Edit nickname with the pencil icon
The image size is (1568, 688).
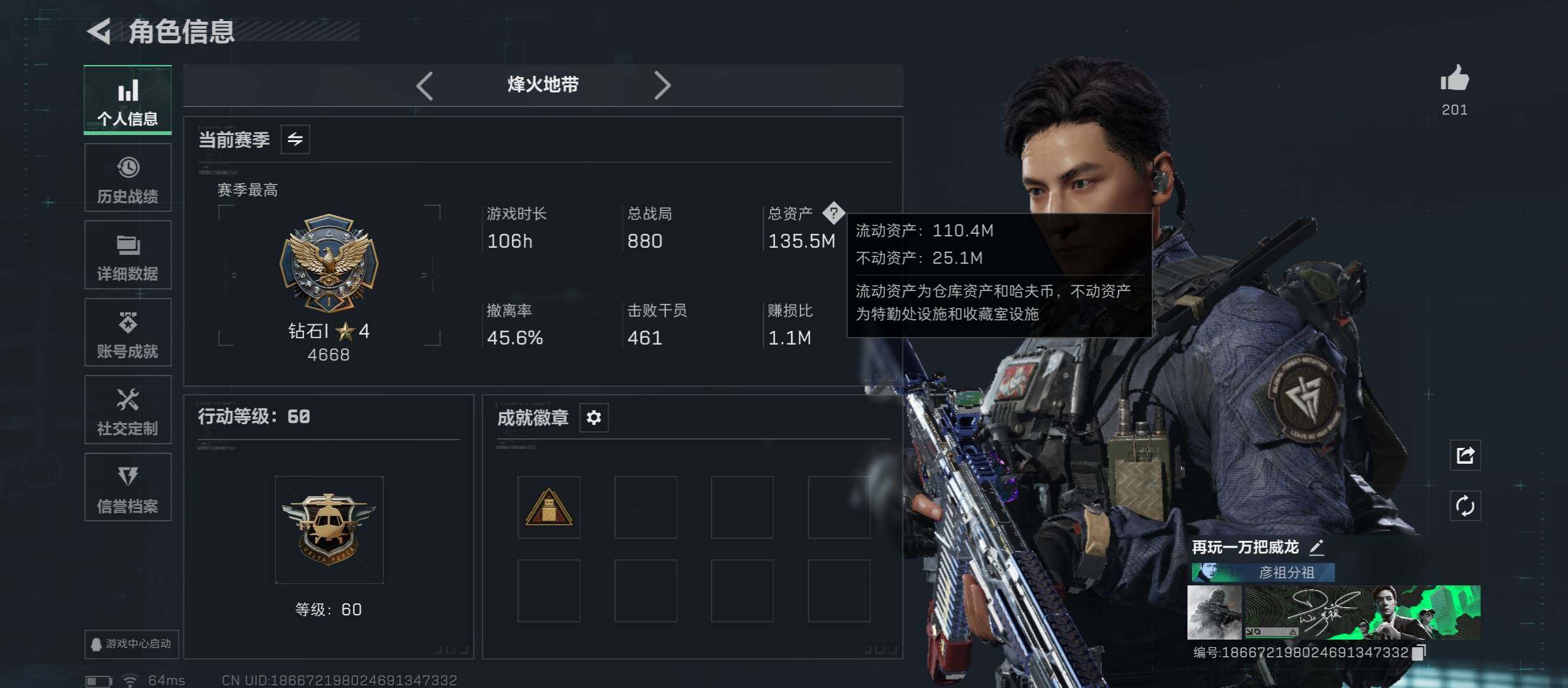coord(1316,547)
